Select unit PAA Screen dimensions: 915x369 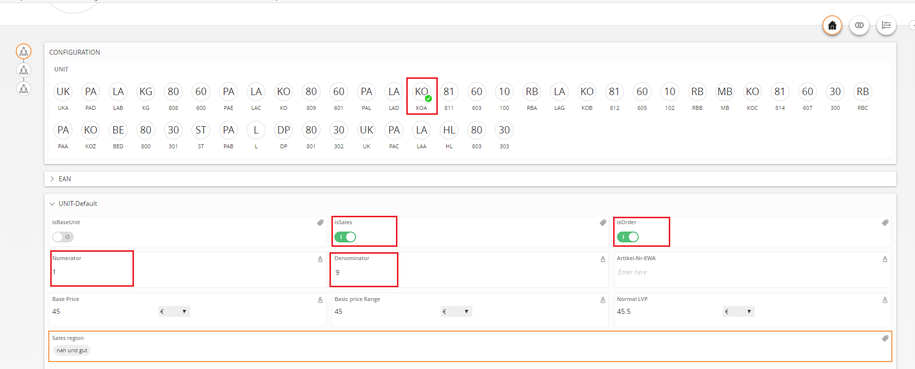click(x=62, y=130)
